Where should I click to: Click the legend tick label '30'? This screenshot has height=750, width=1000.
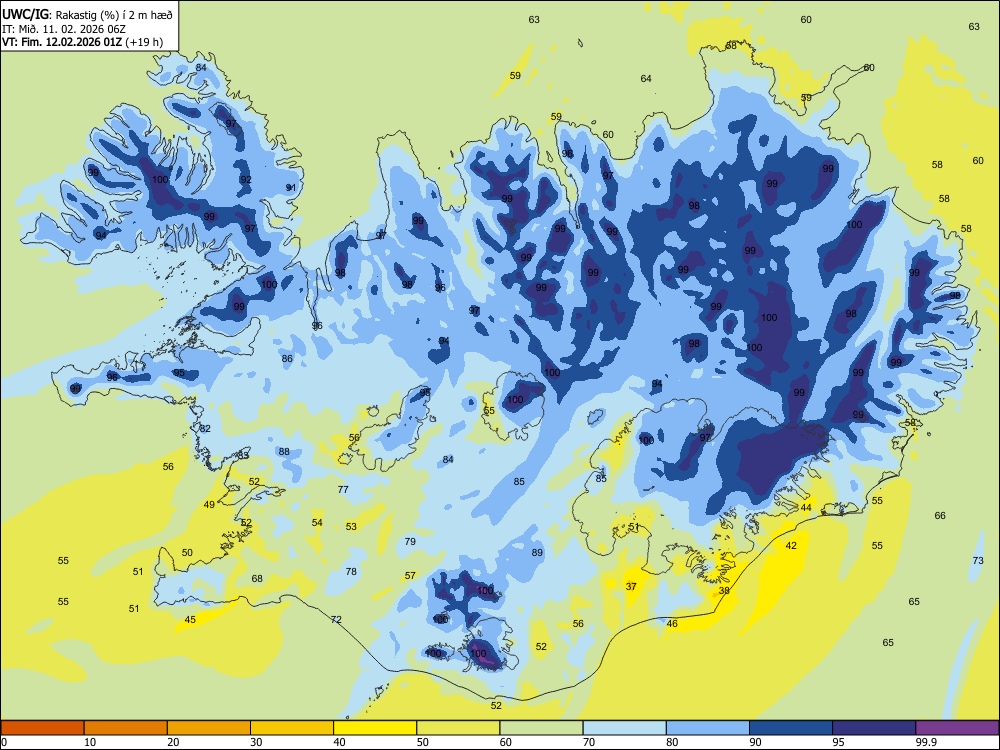point(256,742)
